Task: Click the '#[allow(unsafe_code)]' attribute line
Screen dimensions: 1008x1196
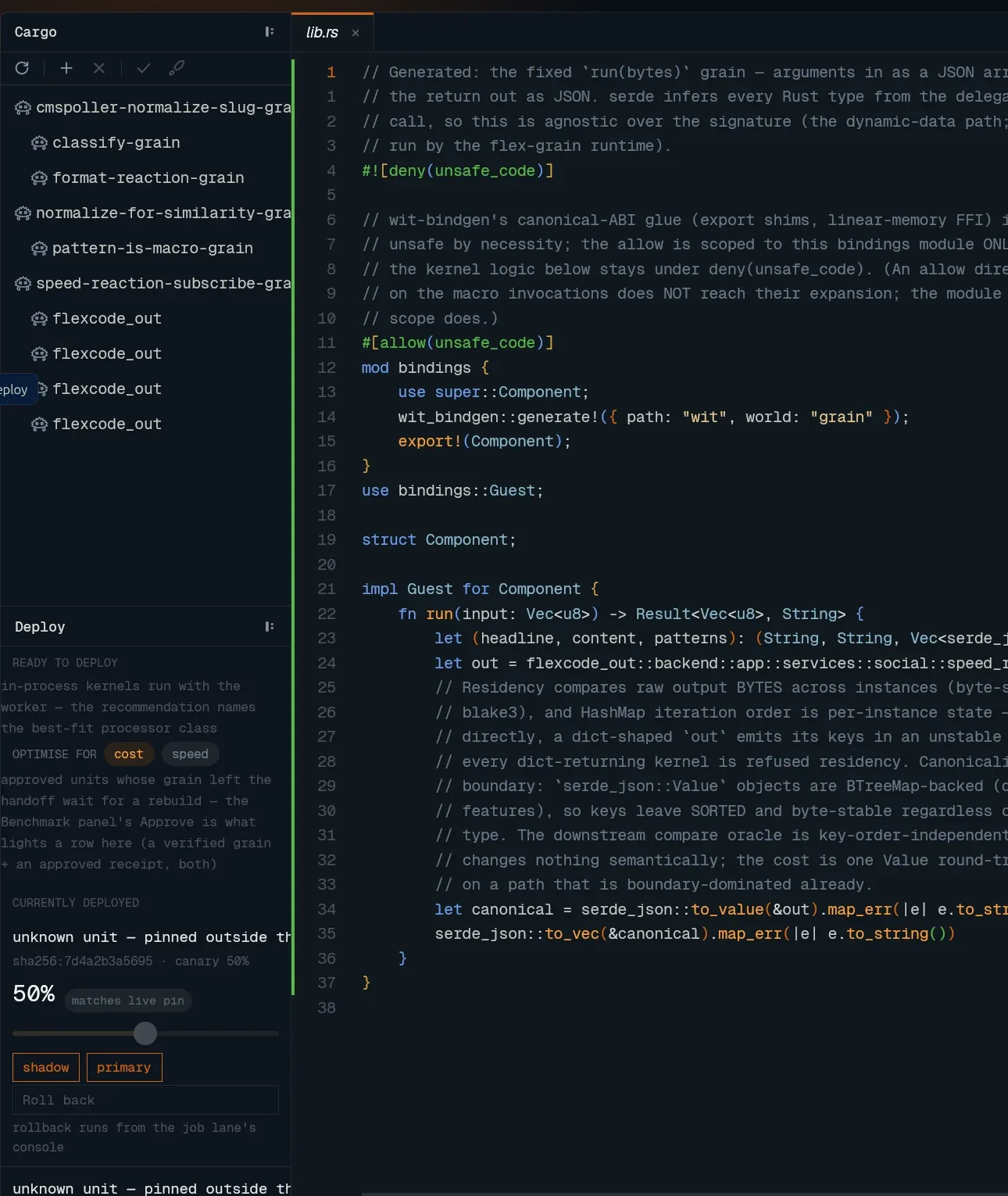Action: pyautogui.click(x=458, y=342)
